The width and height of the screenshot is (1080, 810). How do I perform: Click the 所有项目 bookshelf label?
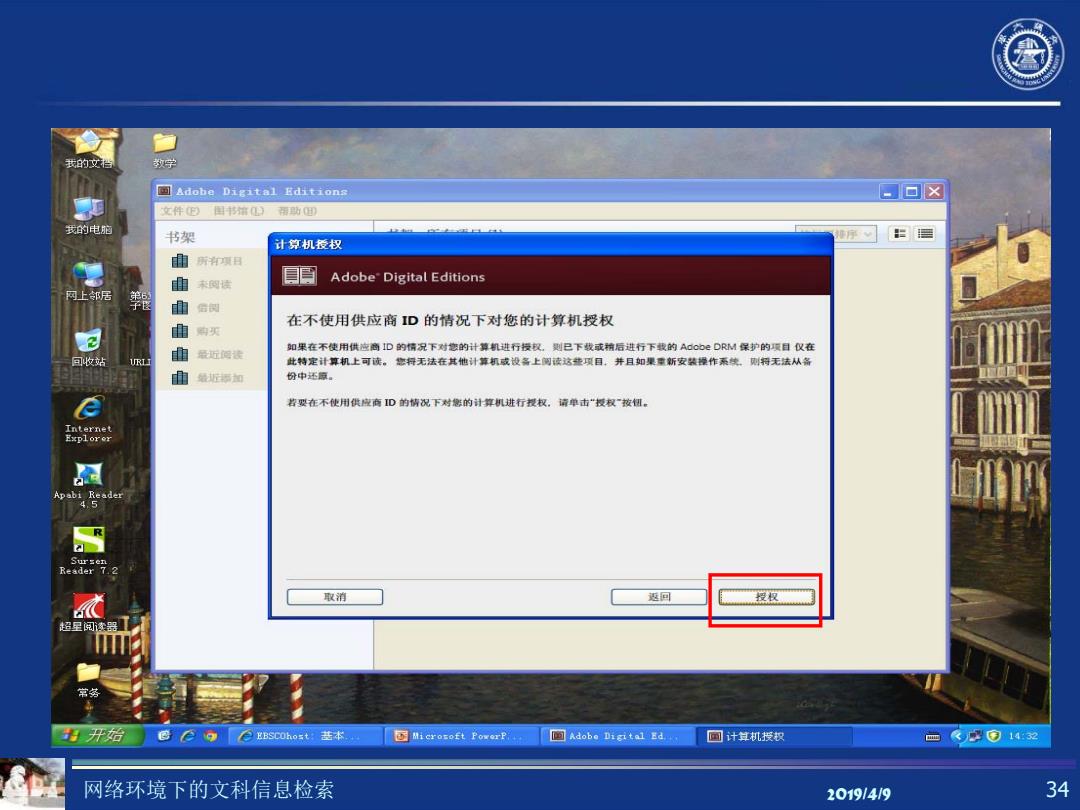[220, 261]
